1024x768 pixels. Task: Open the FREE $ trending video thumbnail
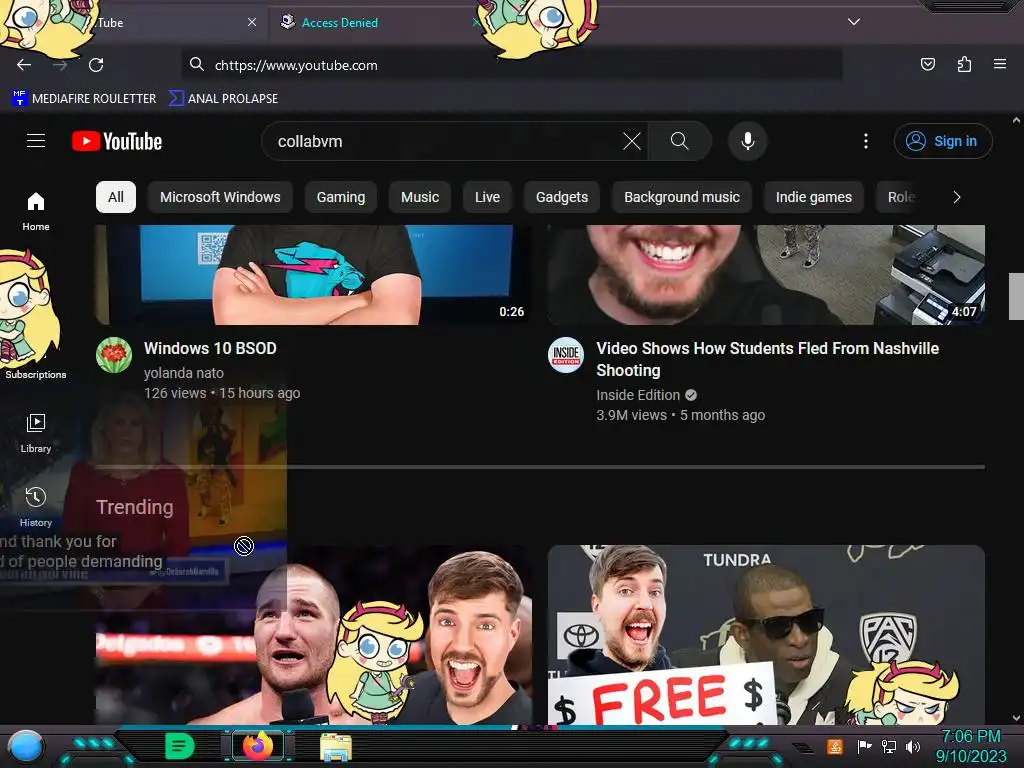point(766,635)
